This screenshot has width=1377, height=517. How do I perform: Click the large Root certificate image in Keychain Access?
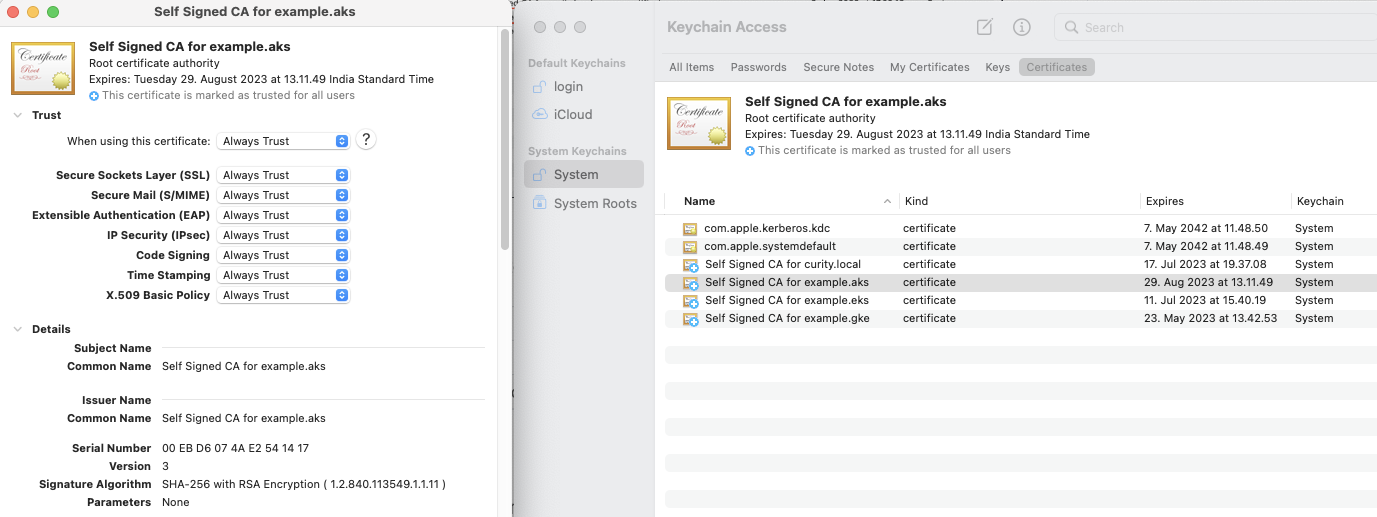click(699, 123)
